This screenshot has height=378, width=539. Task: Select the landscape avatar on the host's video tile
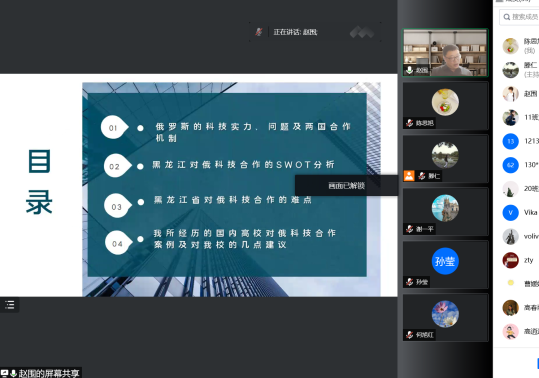[x=445, y=155]
